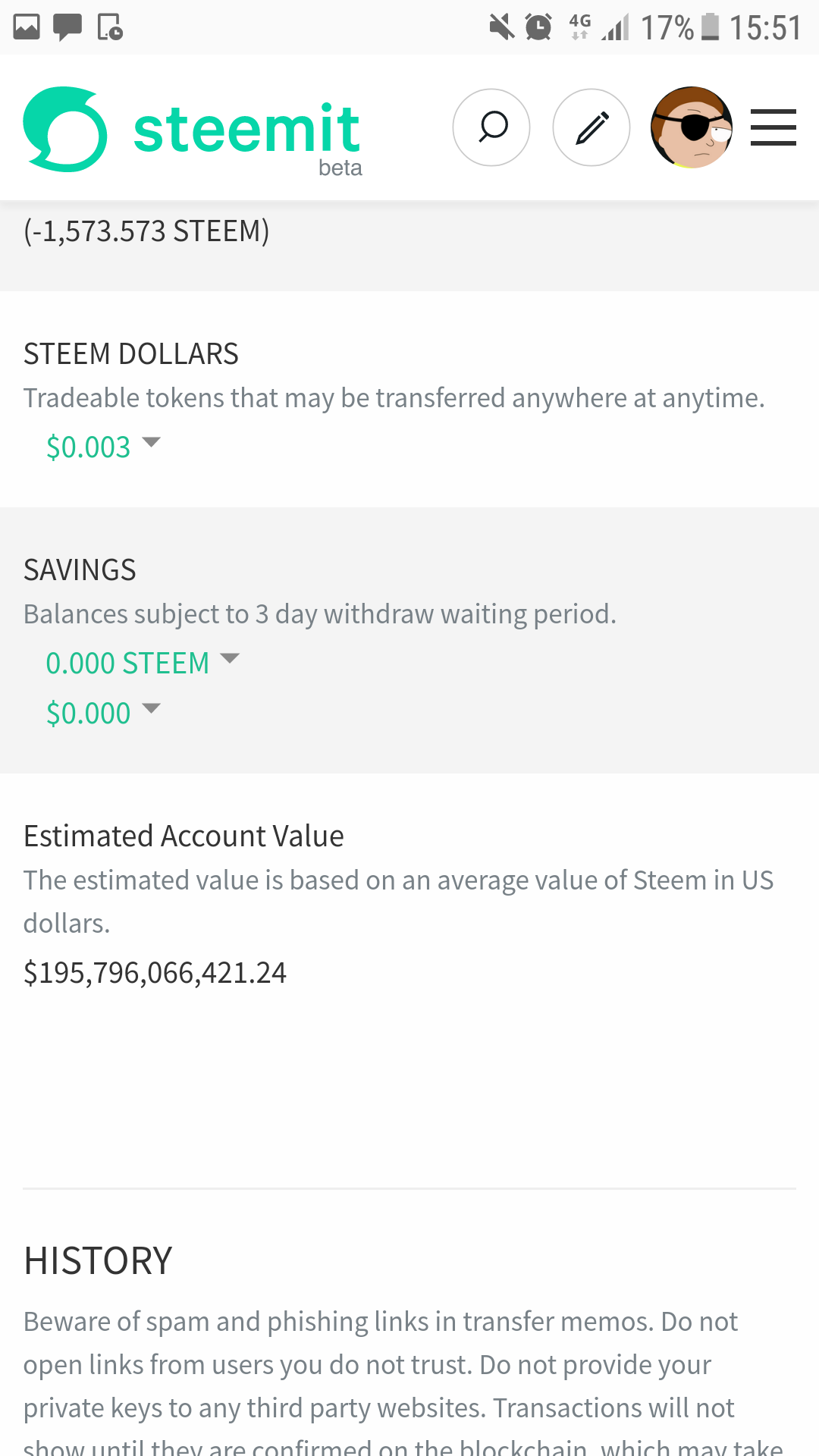Expand the Steem Dollars $0.003 dropdown

pos(103,447)
